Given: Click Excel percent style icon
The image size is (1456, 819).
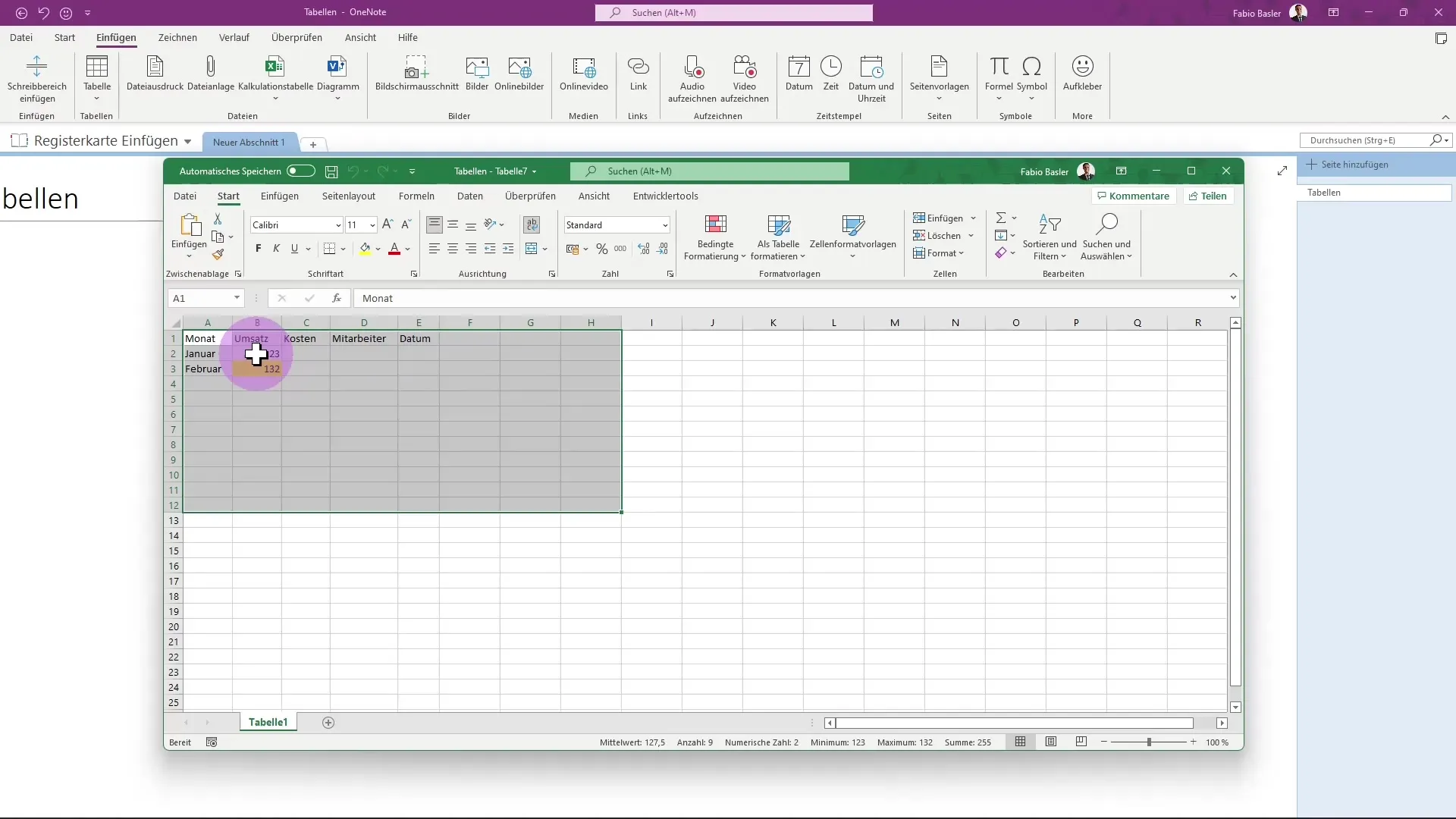Looking at the screenshot, I should pos(602,249).
